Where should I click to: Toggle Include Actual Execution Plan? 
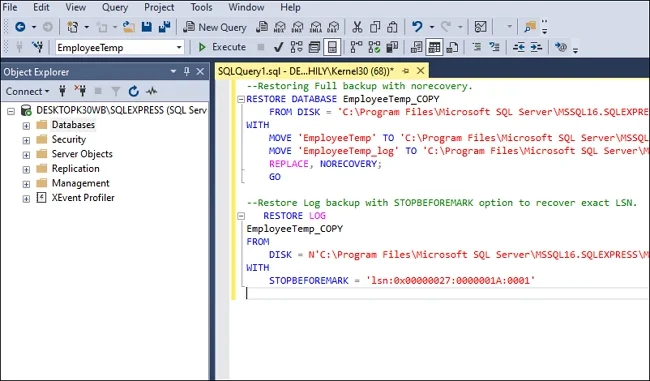356,47
